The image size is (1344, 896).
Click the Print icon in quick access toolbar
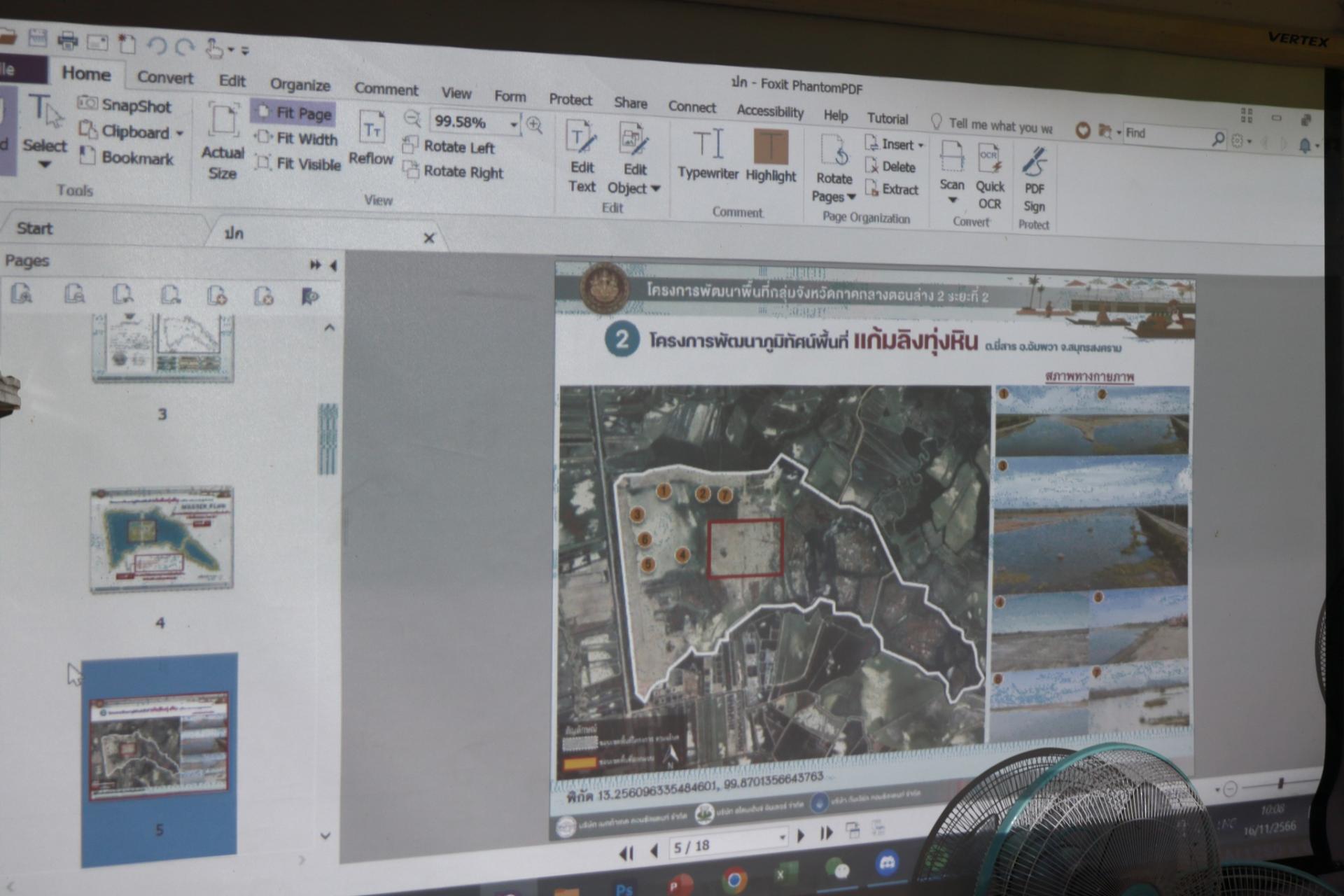click(67, 40)
